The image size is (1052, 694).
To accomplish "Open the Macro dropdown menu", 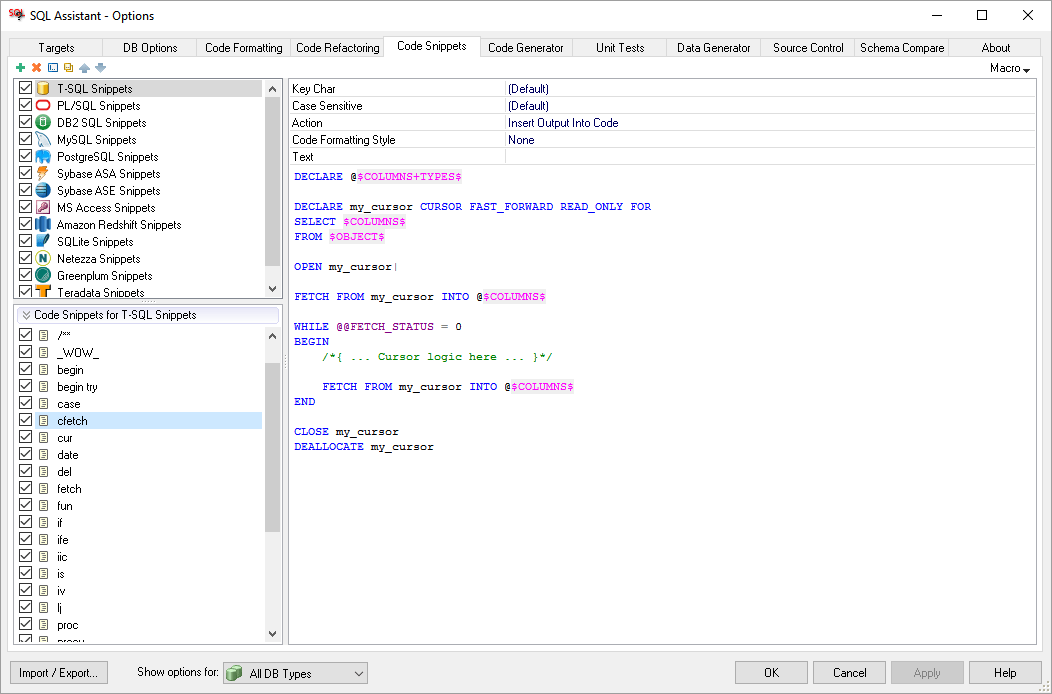I will coord(1009,68).
